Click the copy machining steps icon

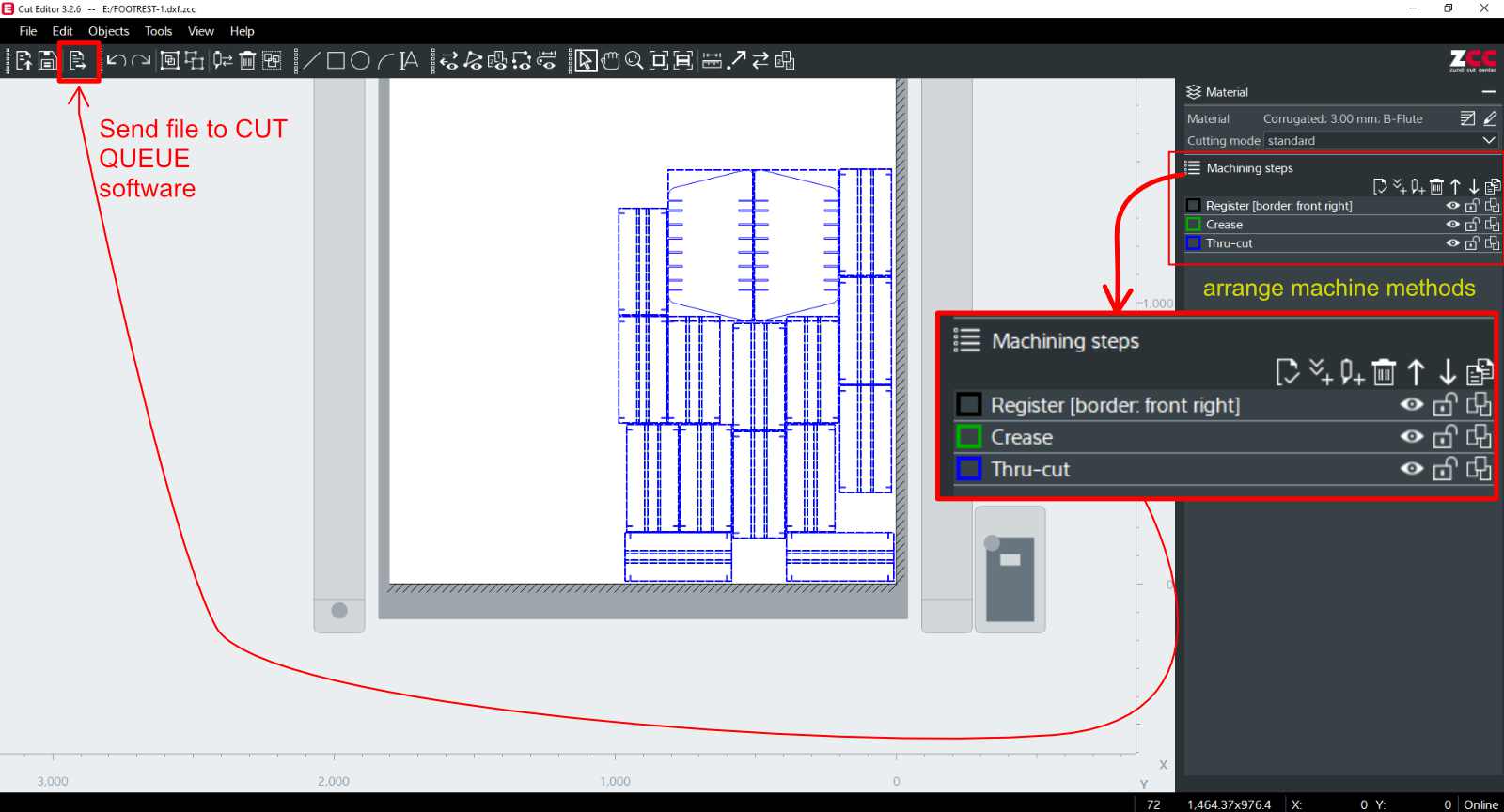1493,186
